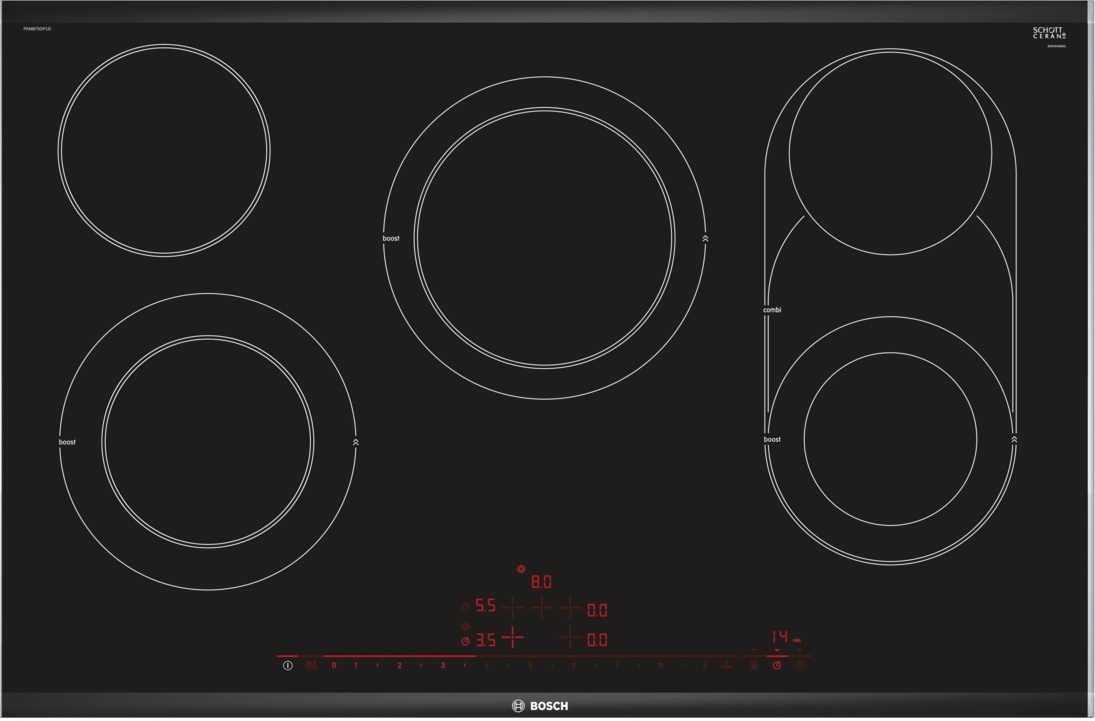Tap the timer clock symbol below 14
The width and height of the screenshot is (1095, 721).
coord(777,666)
